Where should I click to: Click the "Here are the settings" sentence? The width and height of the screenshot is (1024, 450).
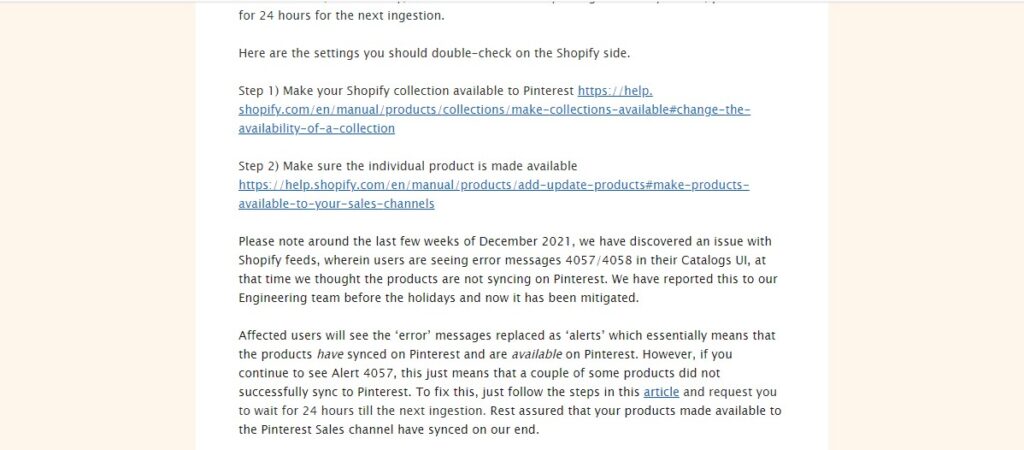pyautogui.click(x=434, y=54)
